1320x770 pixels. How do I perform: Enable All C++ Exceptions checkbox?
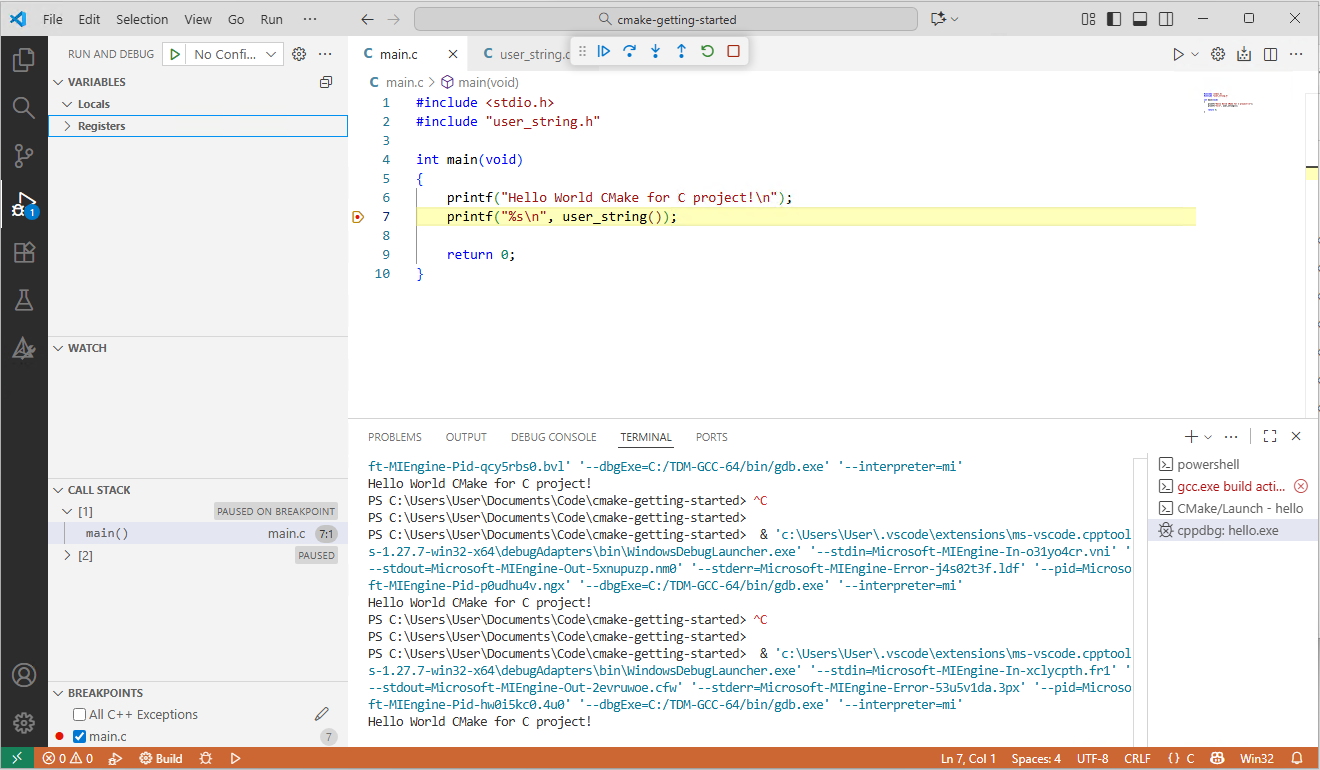pyautogui.click(x=80, y=715)
